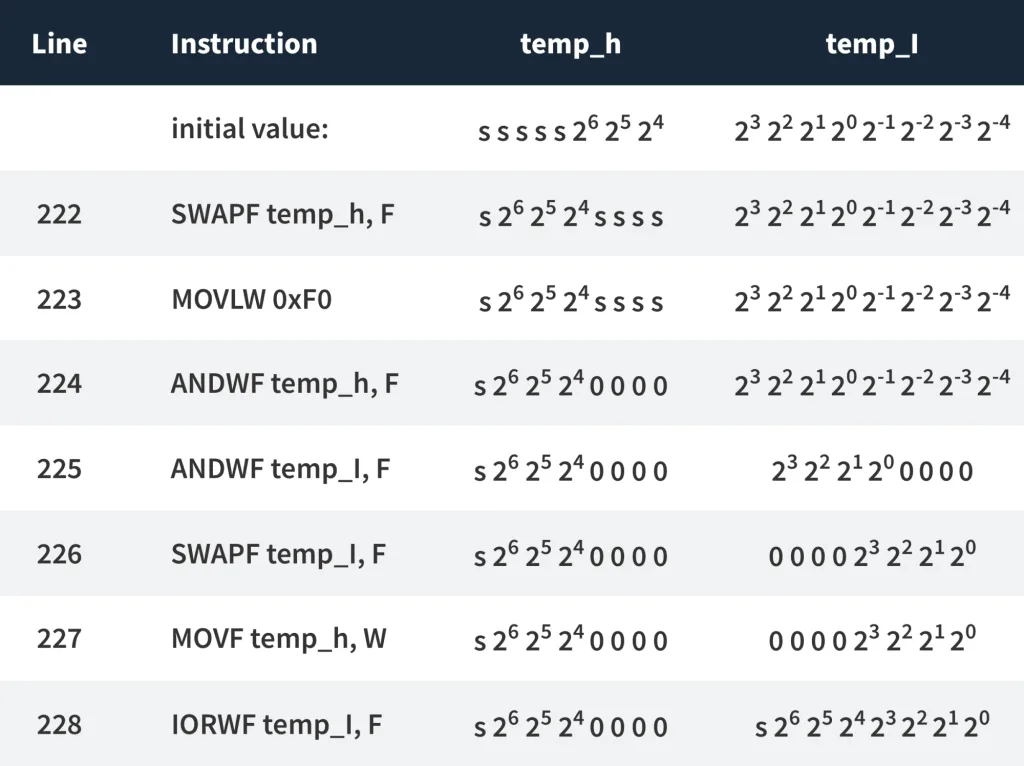The image size is (1024, 766).
Task: Click the 'initial value:' label
Action: pyautogui.click(x=249, y=129)
